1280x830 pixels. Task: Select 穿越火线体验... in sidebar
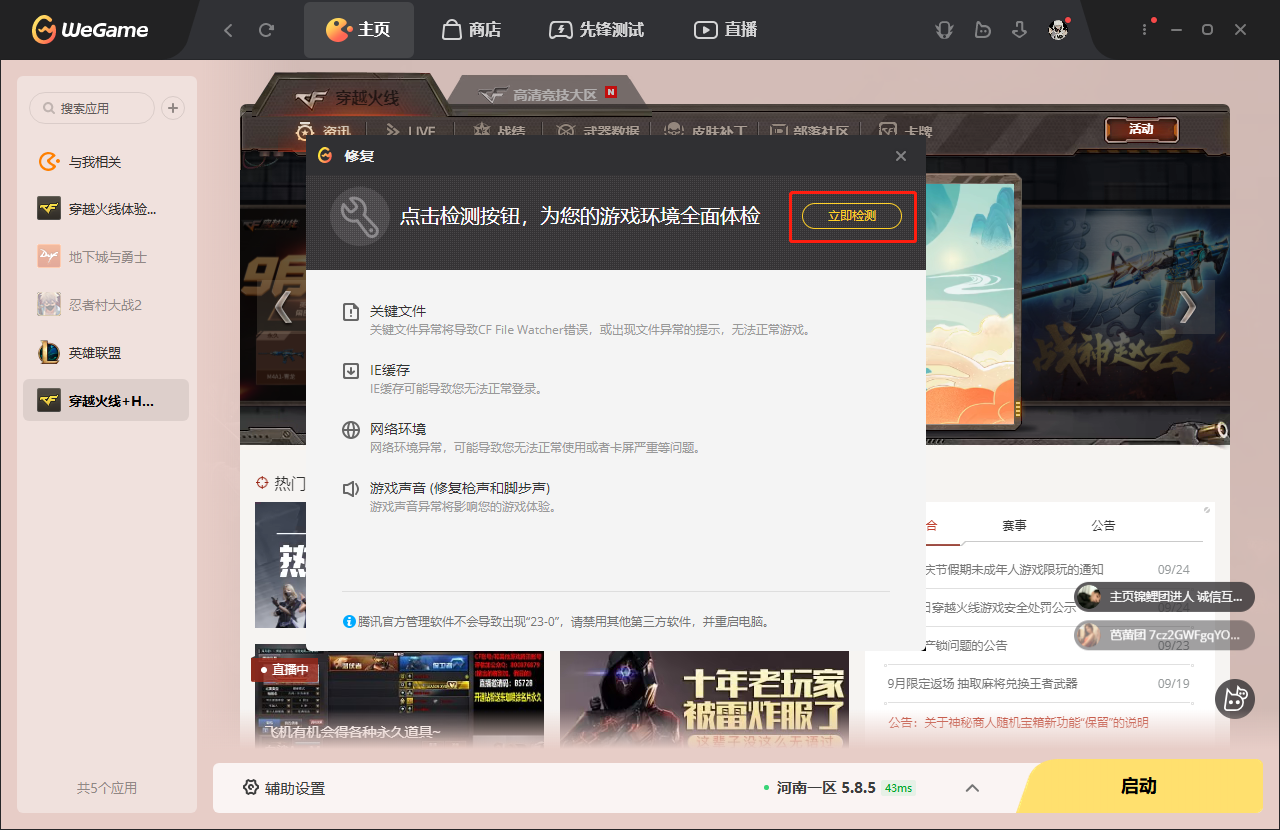[106, 209]
